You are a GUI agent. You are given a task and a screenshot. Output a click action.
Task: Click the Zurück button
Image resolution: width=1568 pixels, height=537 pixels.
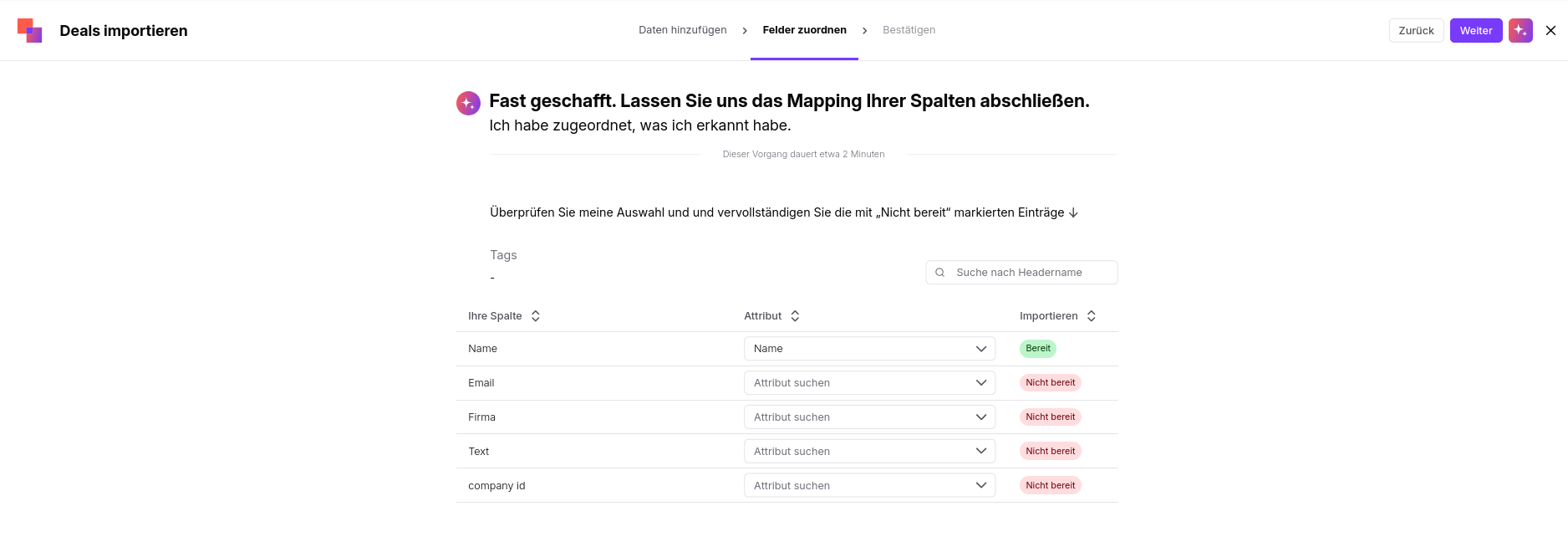coord(1416,30)
